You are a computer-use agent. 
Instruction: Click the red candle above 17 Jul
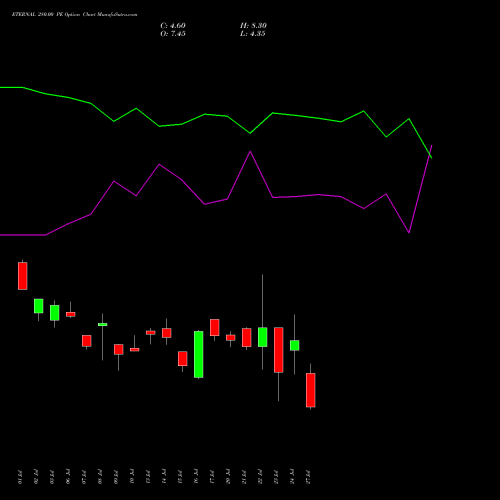click(215, 327)
